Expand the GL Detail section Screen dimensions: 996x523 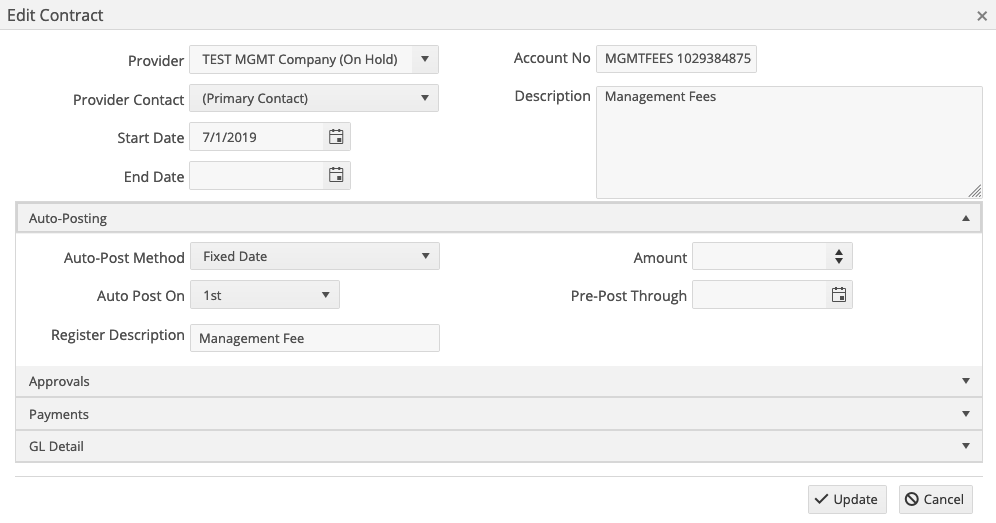click(x=499, y=446)
